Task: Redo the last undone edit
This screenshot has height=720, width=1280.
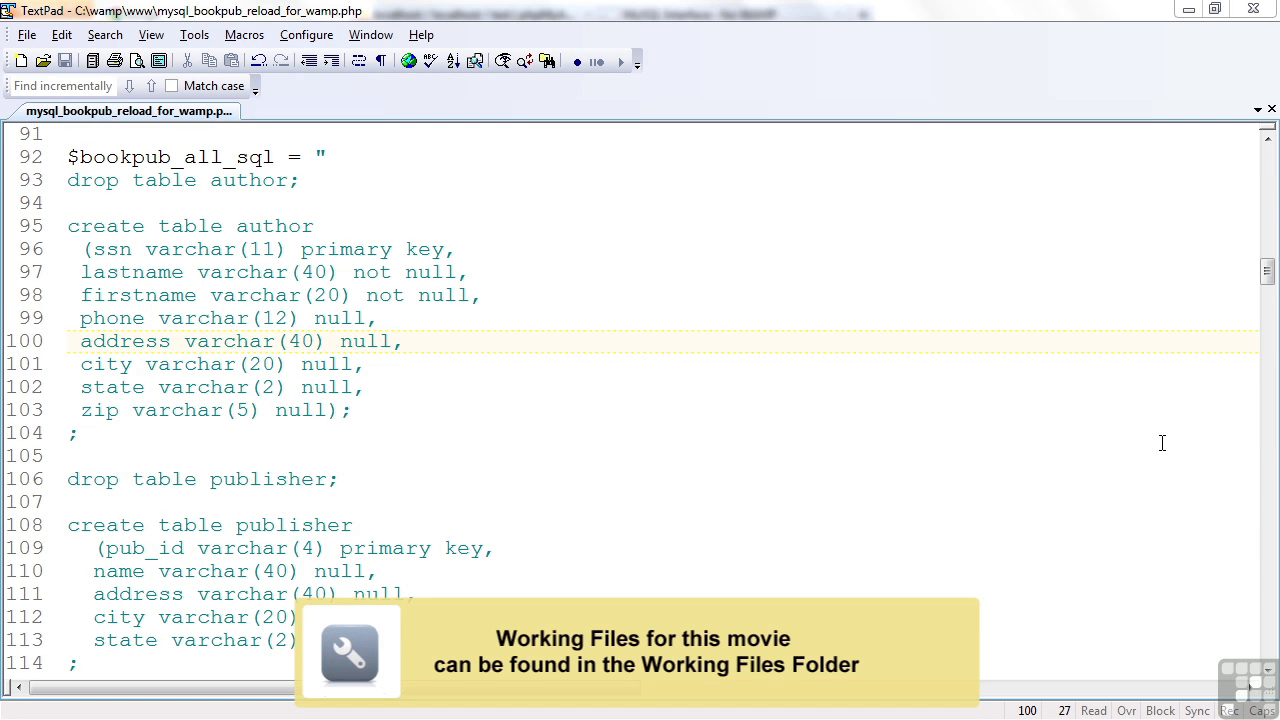Action: click(x=281, y=61)
